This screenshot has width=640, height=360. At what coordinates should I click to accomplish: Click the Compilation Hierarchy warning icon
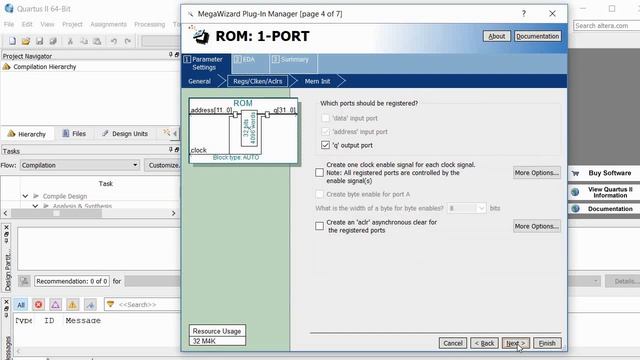[x=7, y=67]
